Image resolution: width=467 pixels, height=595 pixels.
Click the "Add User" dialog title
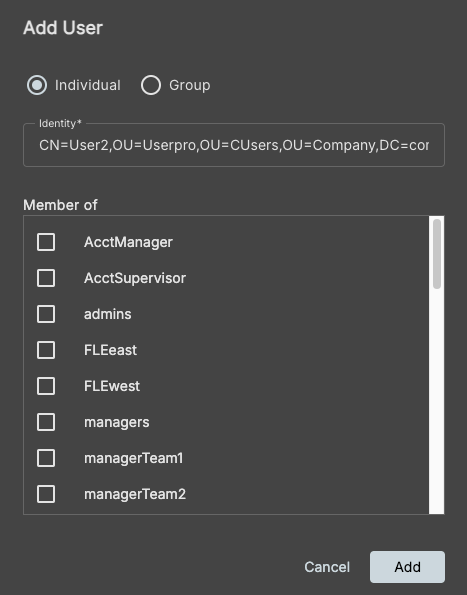(63, 28)
